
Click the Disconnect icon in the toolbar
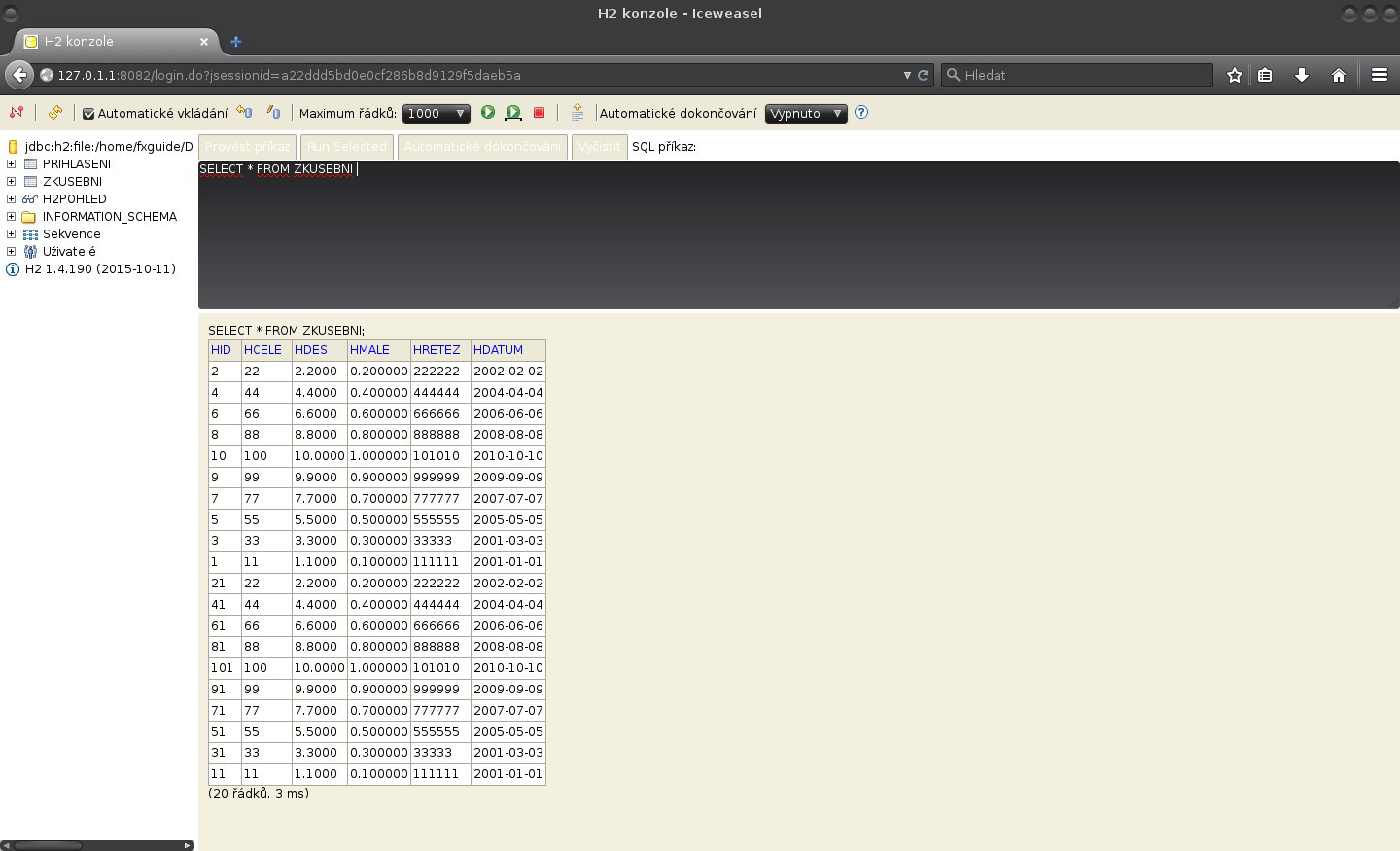[17, 113]
